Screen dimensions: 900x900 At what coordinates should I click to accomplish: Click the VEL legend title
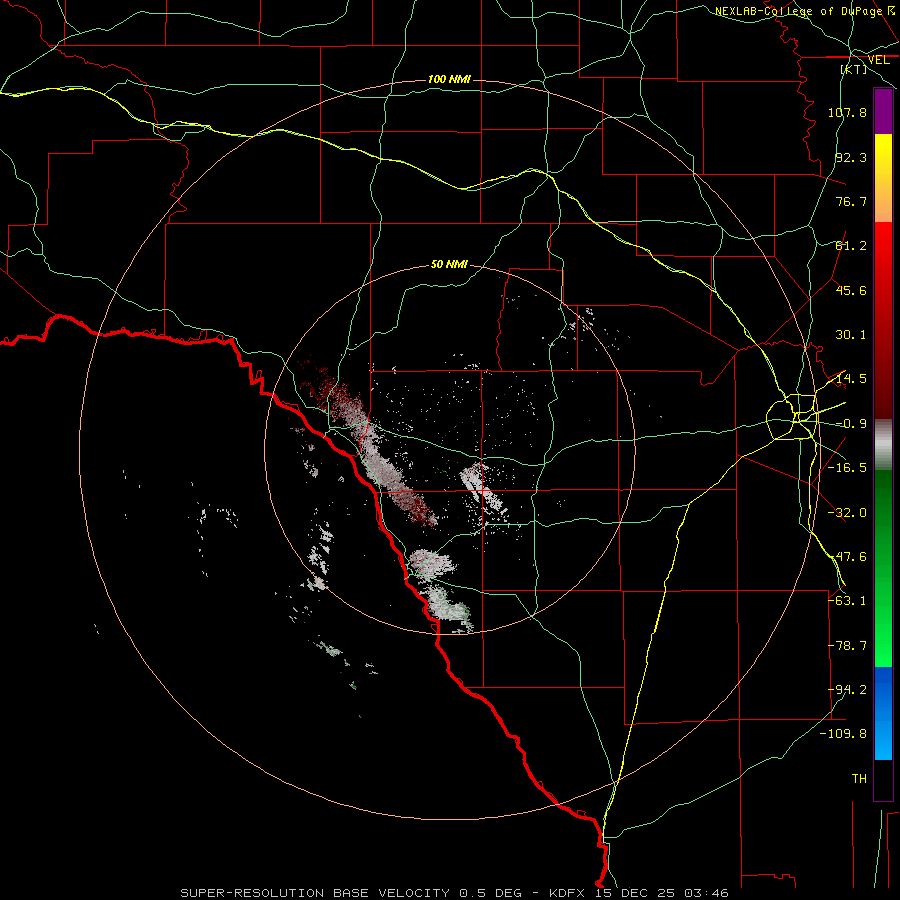click(878, 60)
